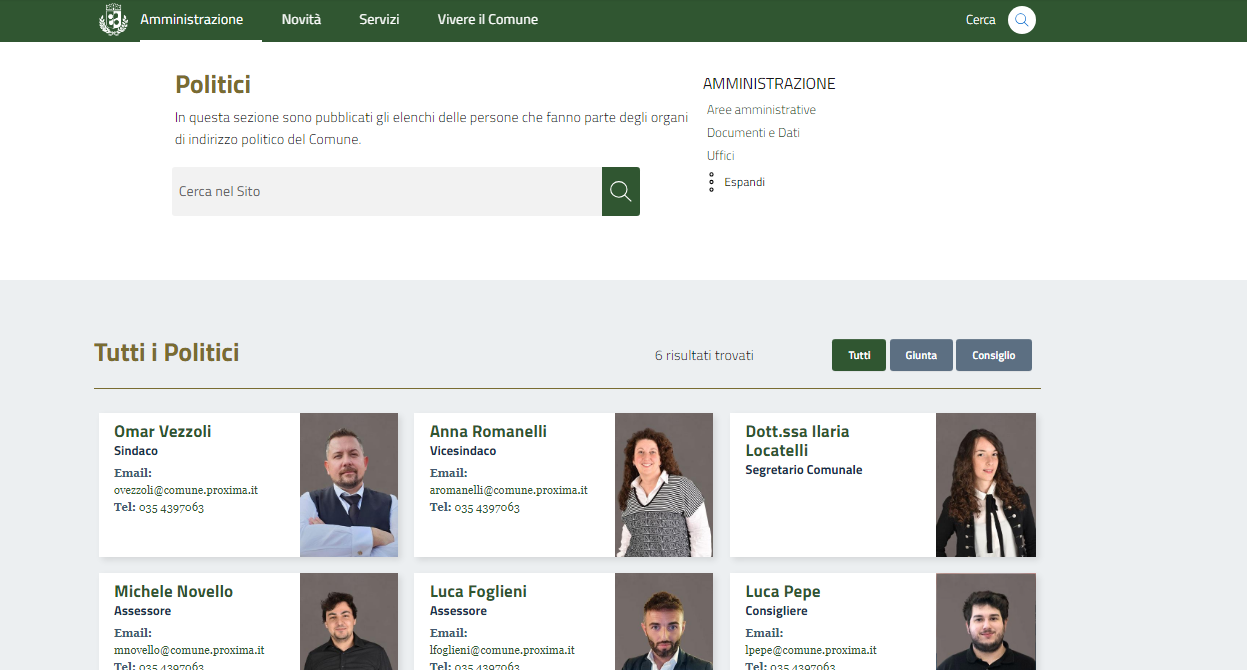Screen dimensions: 1247x670
Task: Click Luca Foglieni's photo thumbnail
Action: click(x=663, y=622)
